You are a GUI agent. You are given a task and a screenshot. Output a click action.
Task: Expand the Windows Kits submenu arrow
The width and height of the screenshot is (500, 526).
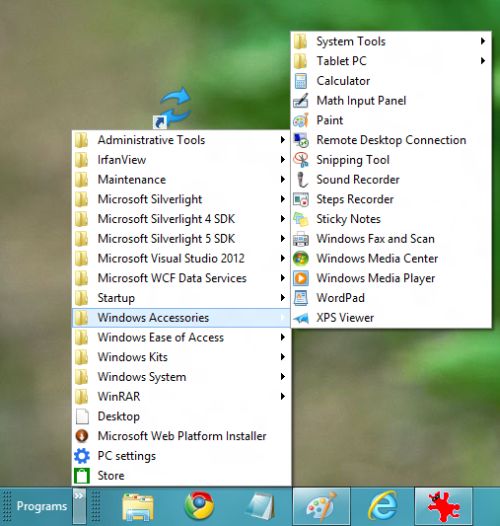(x=283, y=357)
